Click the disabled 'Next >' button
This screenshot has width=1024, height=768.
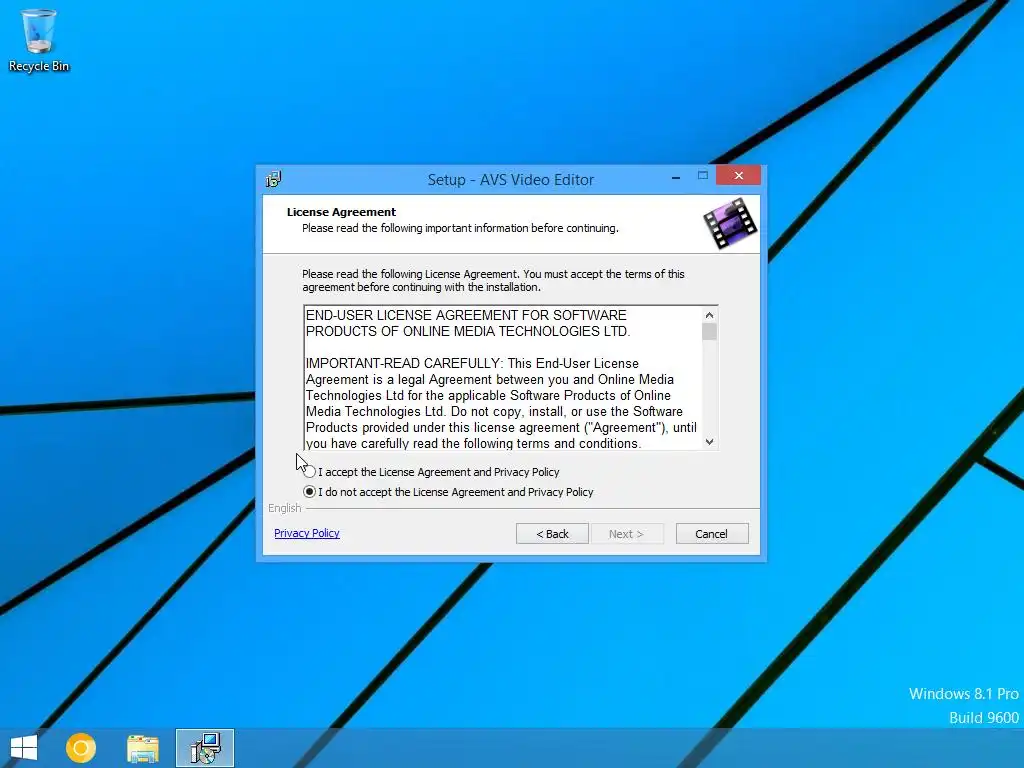(626, 534)
